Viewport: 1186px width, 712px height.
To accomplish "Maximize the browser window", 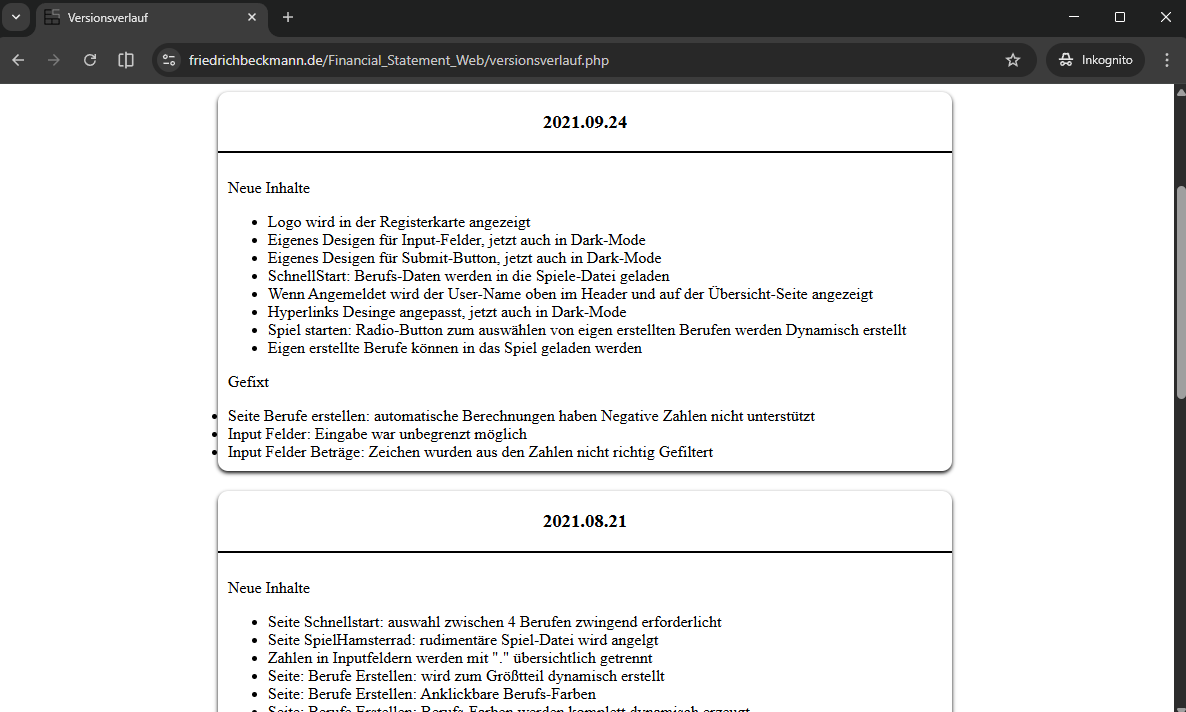I will (x=1120, y=17).
